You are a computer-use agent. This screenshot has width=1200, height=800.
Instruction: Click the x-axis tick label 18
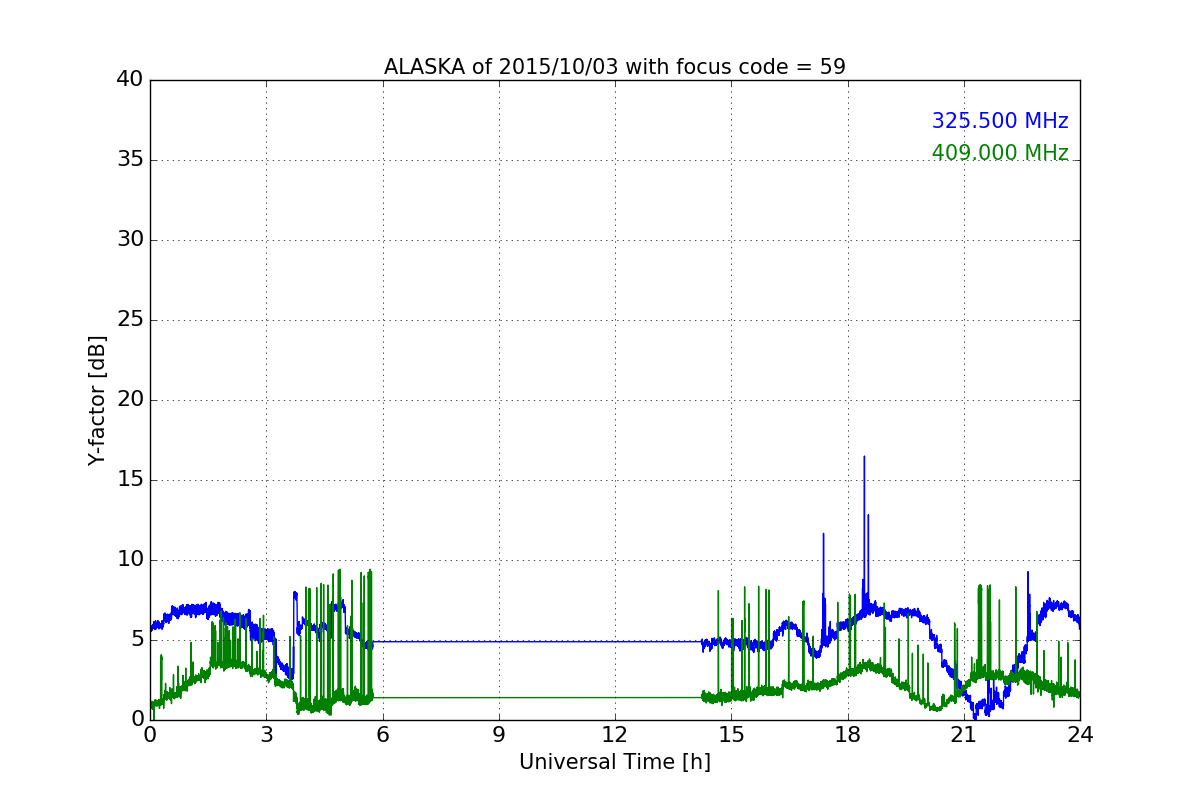(848, 734)
